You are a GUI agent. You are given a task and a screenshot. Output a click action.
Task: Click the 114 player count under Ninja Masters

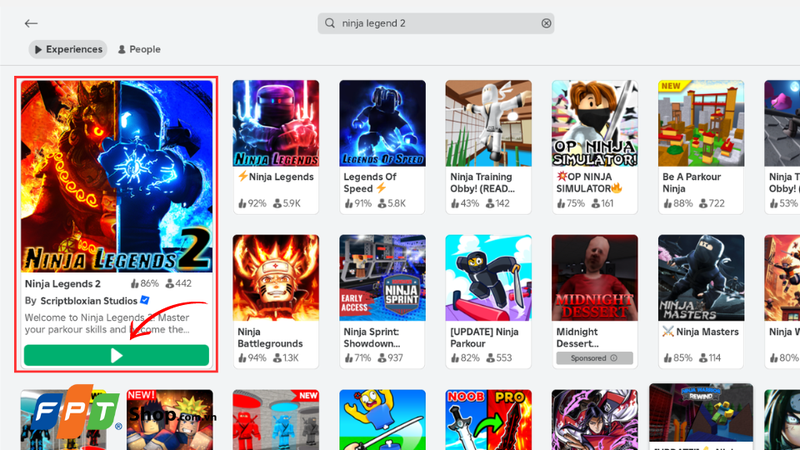(710, 358)
